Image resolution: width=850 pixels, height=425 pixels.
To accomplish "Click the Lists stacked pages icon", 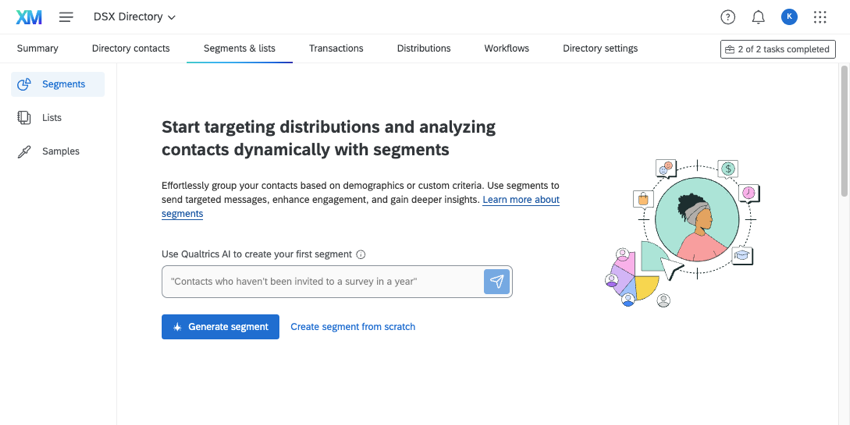I will 24,118.
